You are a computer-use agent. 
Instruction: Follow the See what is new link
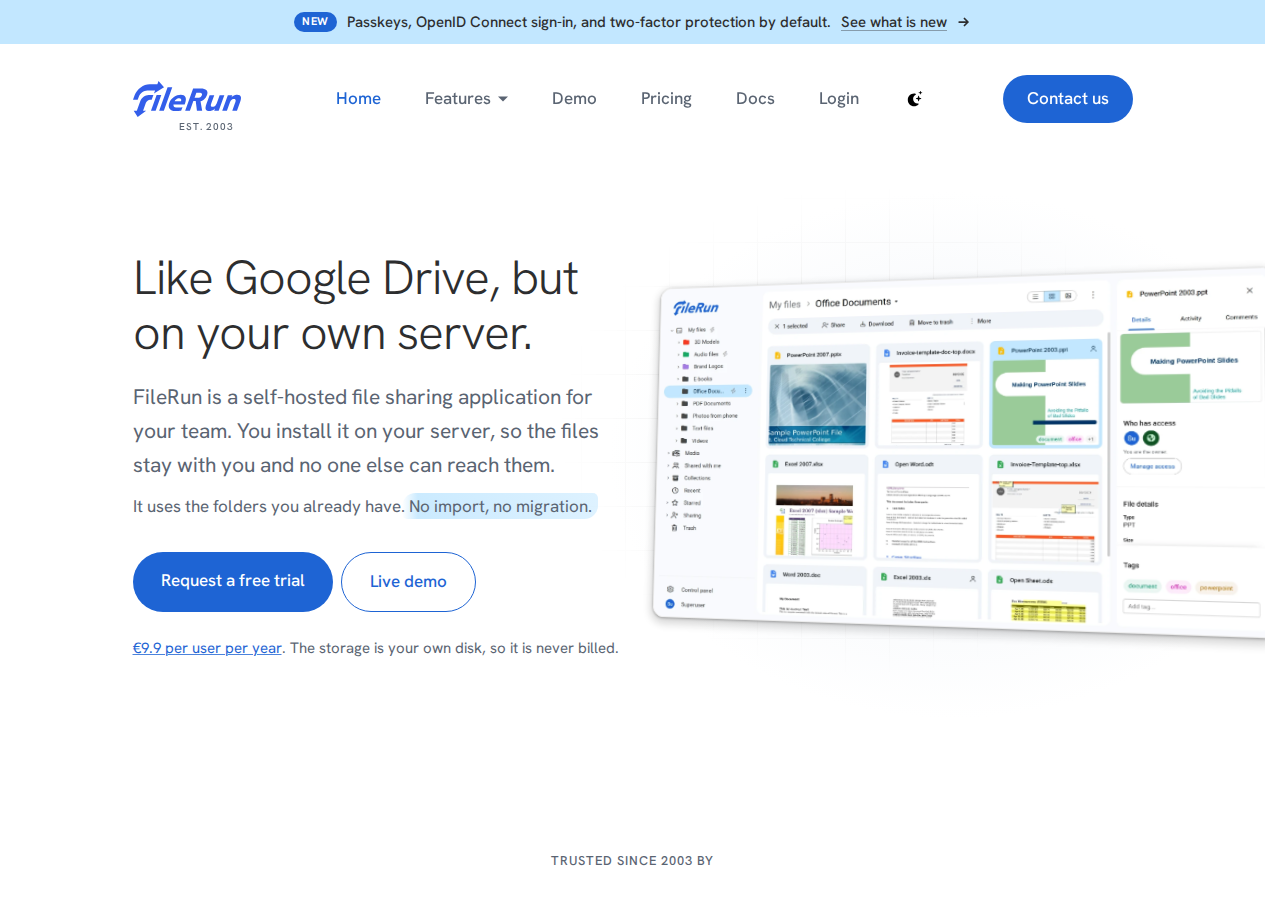pos(894,22)
